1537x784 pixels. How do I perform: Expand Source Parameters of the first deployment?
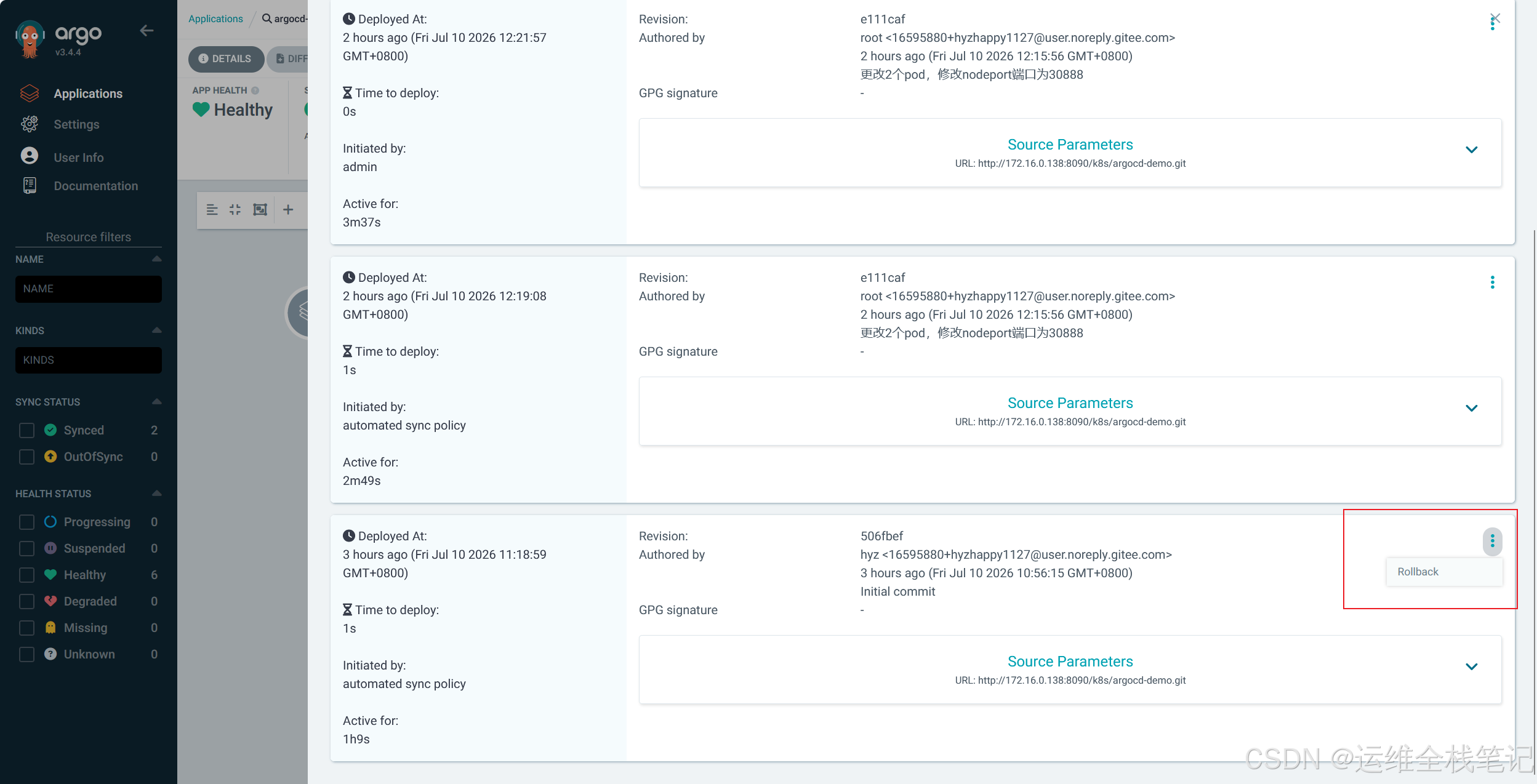[x=1471, y=150]
